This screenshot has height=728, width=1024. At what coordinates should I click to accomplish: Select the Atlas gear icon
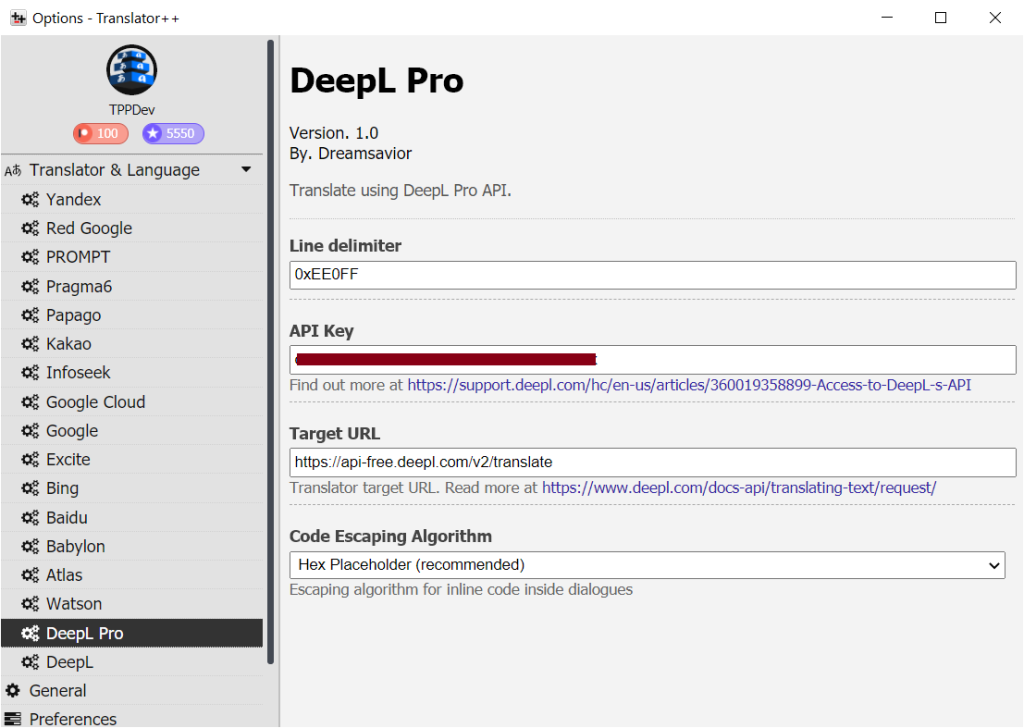pyautogui.click(x=28, y=575)
